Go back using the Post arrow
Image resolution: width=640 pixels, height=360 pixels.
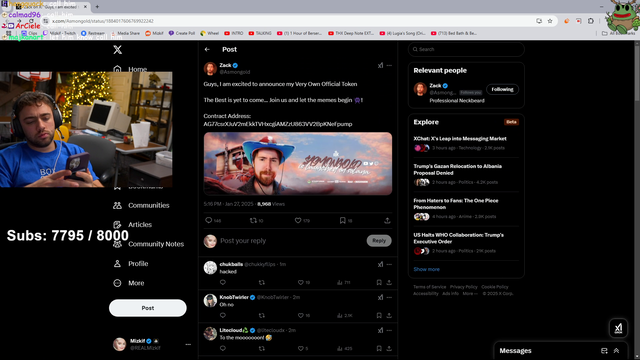click(x=207, y=49)
